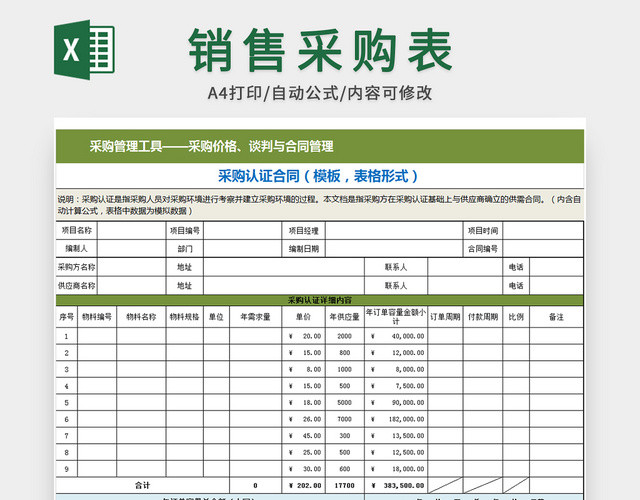Select the 供应商名称 label cell
Screen dimensions: 640x500
(77, 285)
